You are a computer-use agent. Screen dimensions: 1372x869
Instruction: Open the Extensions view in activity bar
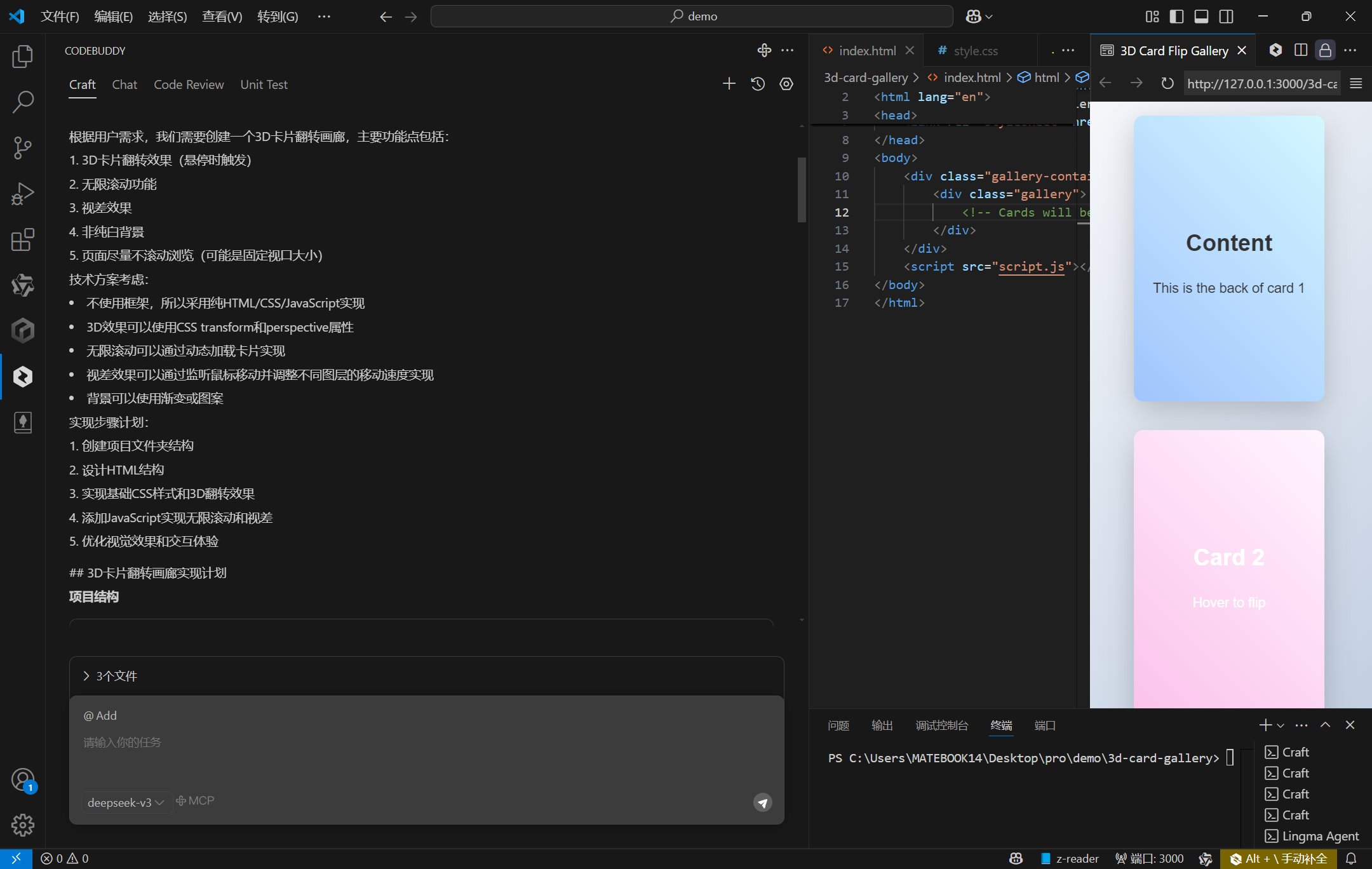click(x=23, y=239)
